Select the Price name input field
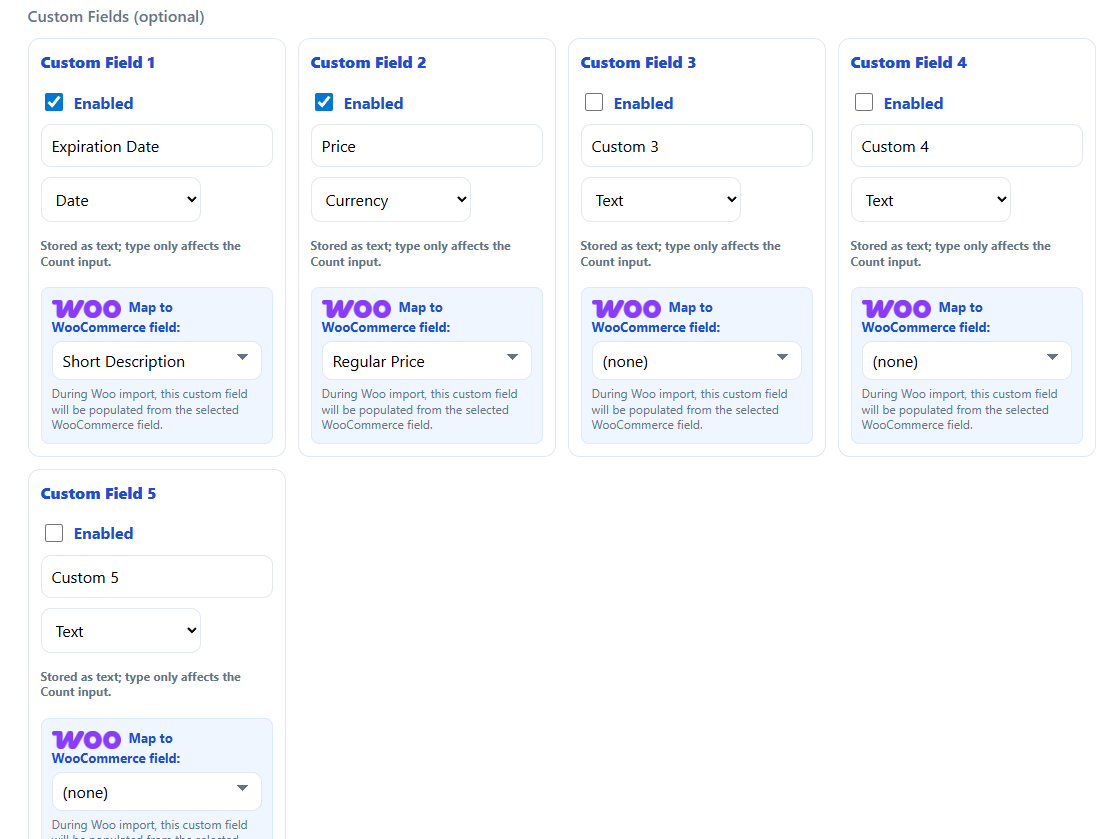Screen dimensions: 1115x839 coord(426,145)
